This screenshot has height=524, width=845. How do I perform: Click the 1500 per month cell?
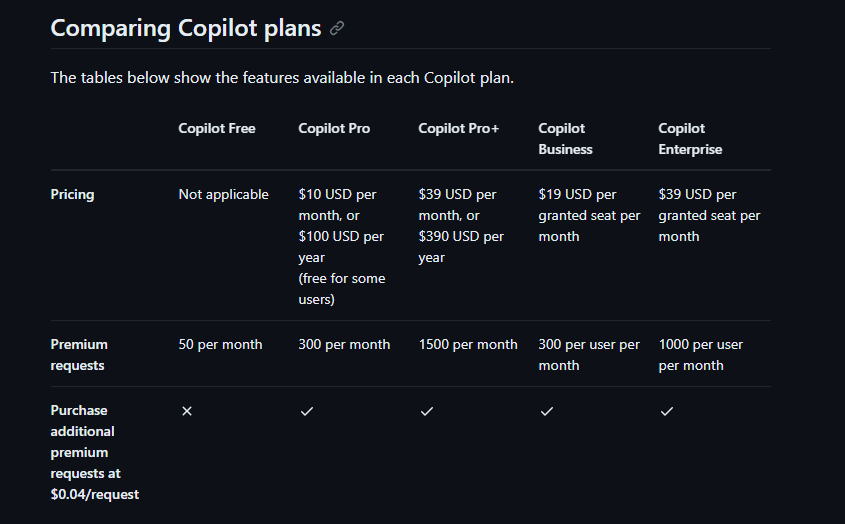pos(467,344)
